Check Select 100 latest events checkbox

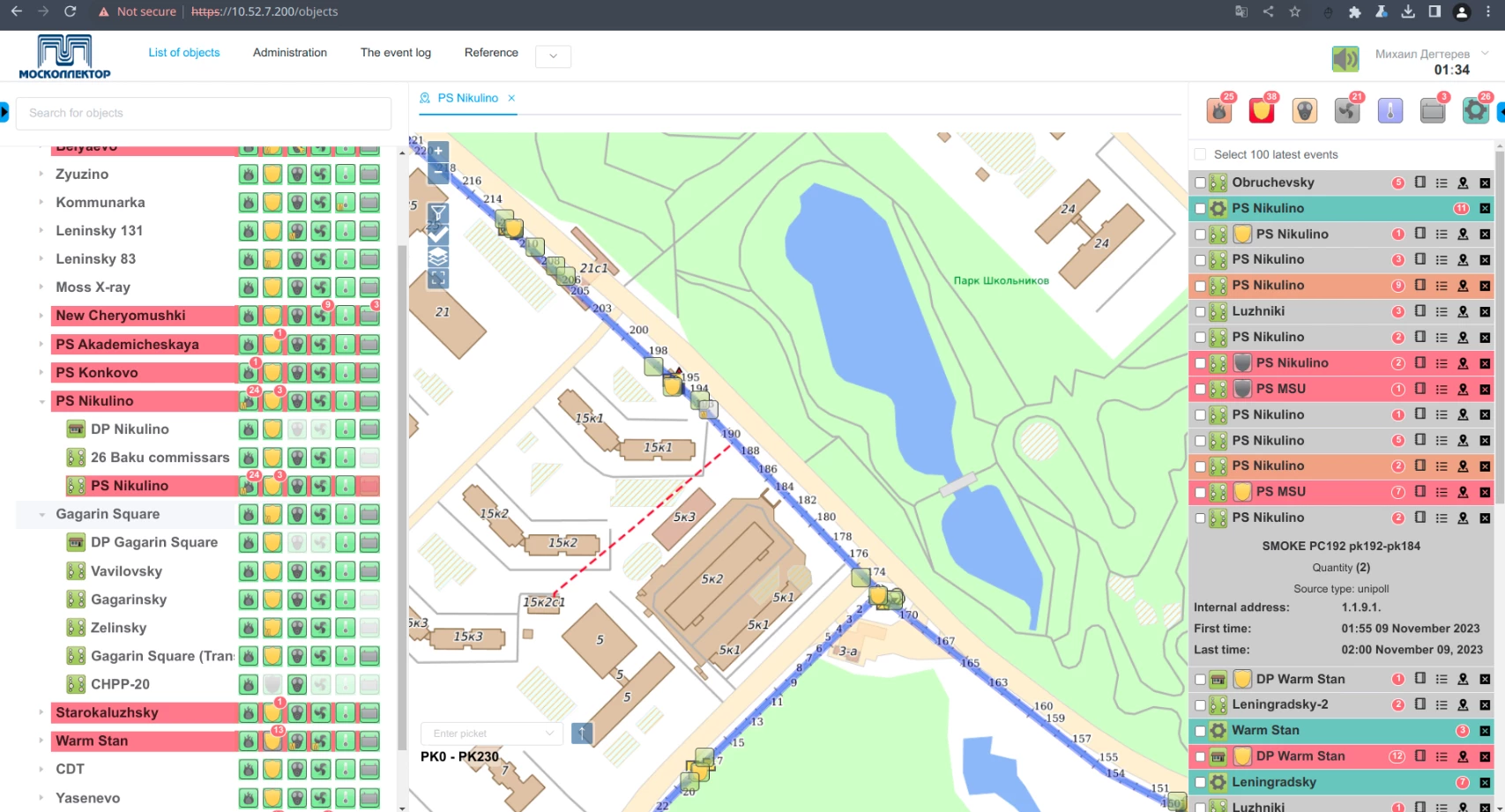tap(1200, 154)
